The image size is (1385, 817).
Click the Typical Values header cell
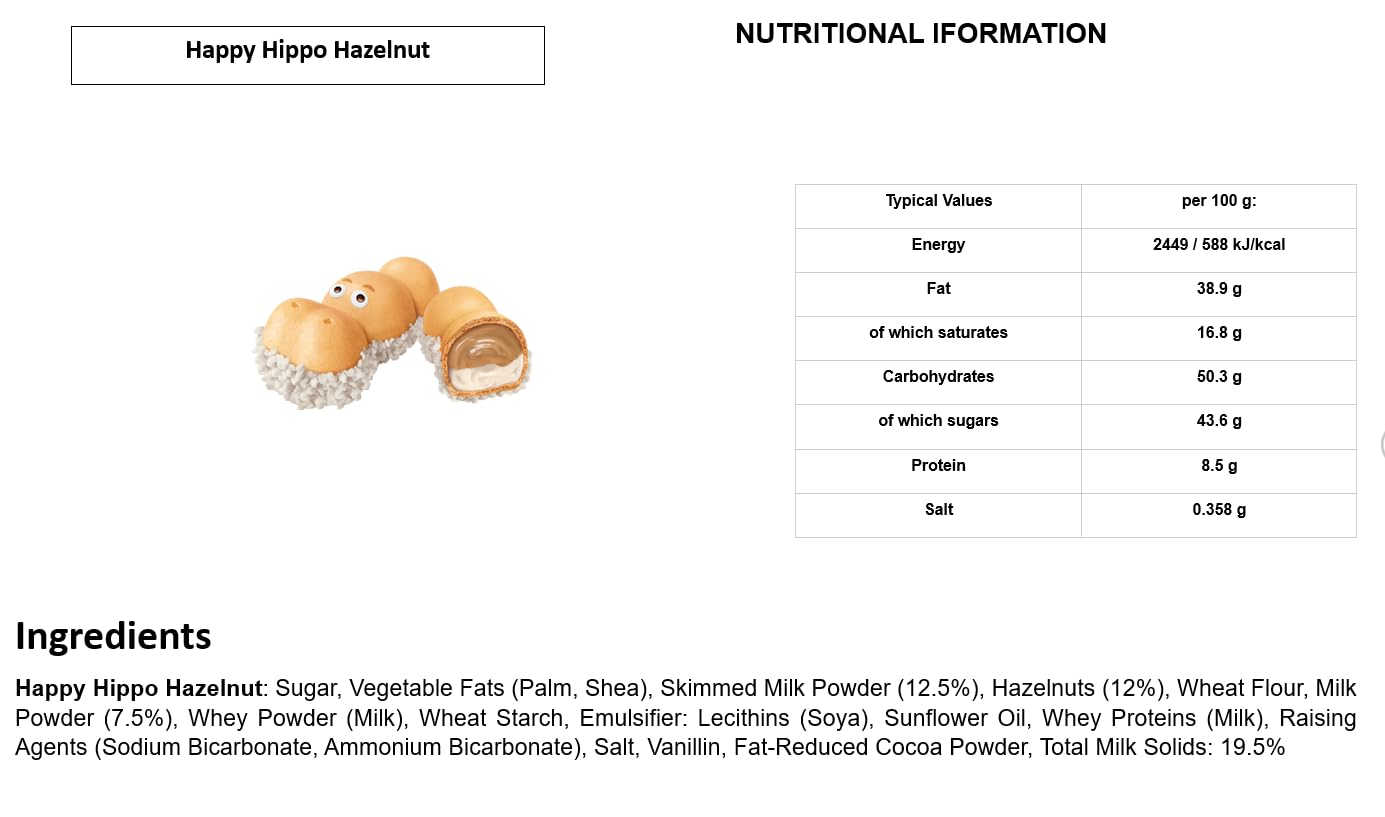pos(938,201)
